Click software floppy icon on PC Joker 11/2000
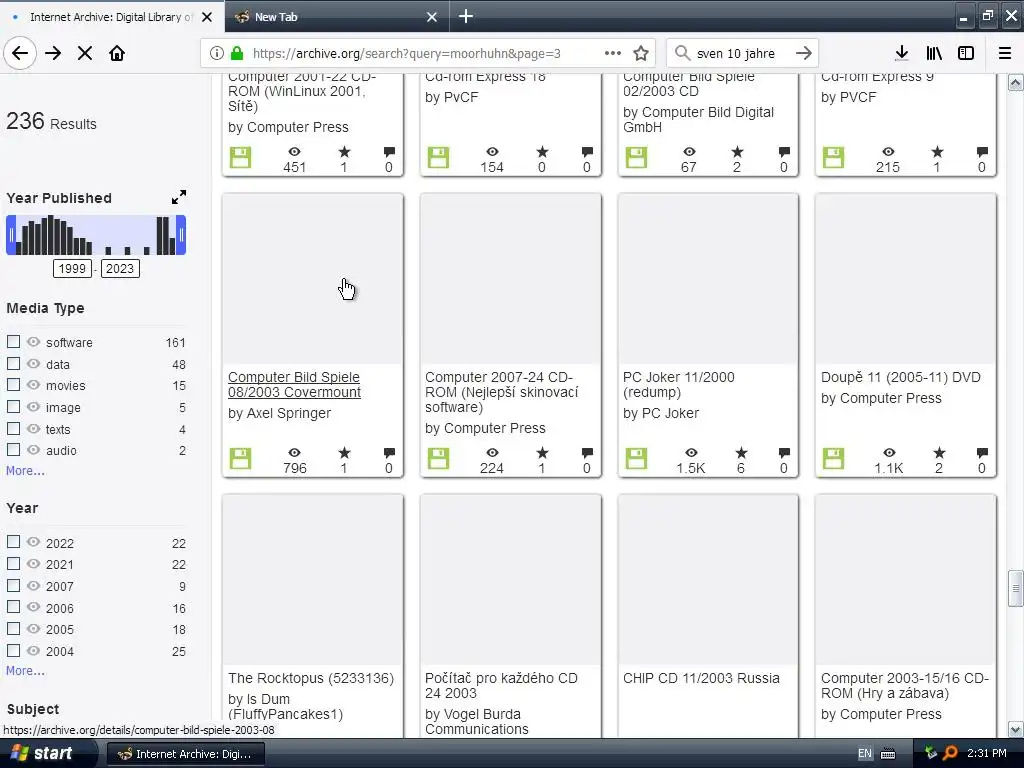Viewport: 1024px width, 768px height. (x=636, y=458)
